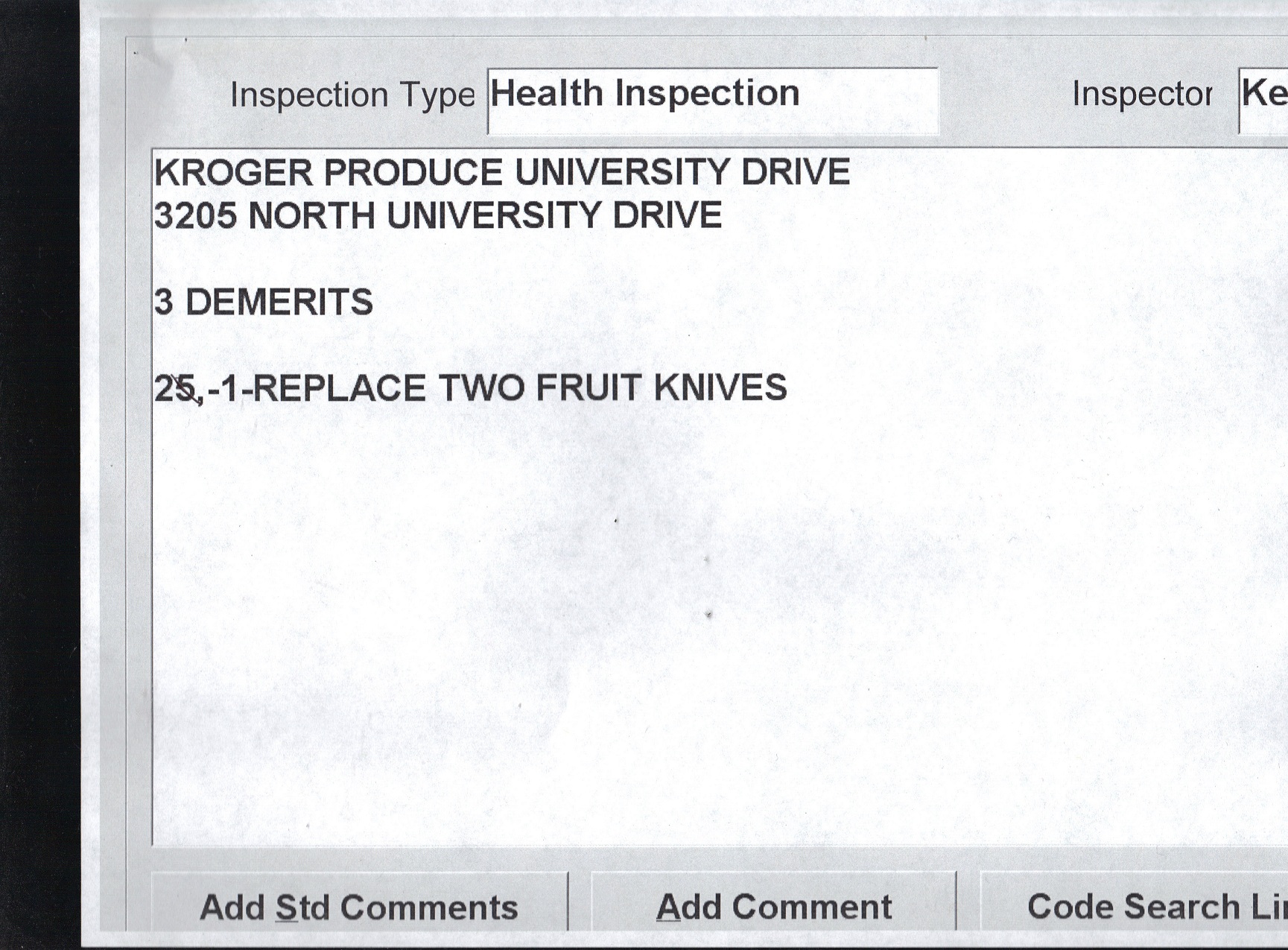Click the Inspection Type label
The image size is (1288, 950).
(x=352, y=95)
